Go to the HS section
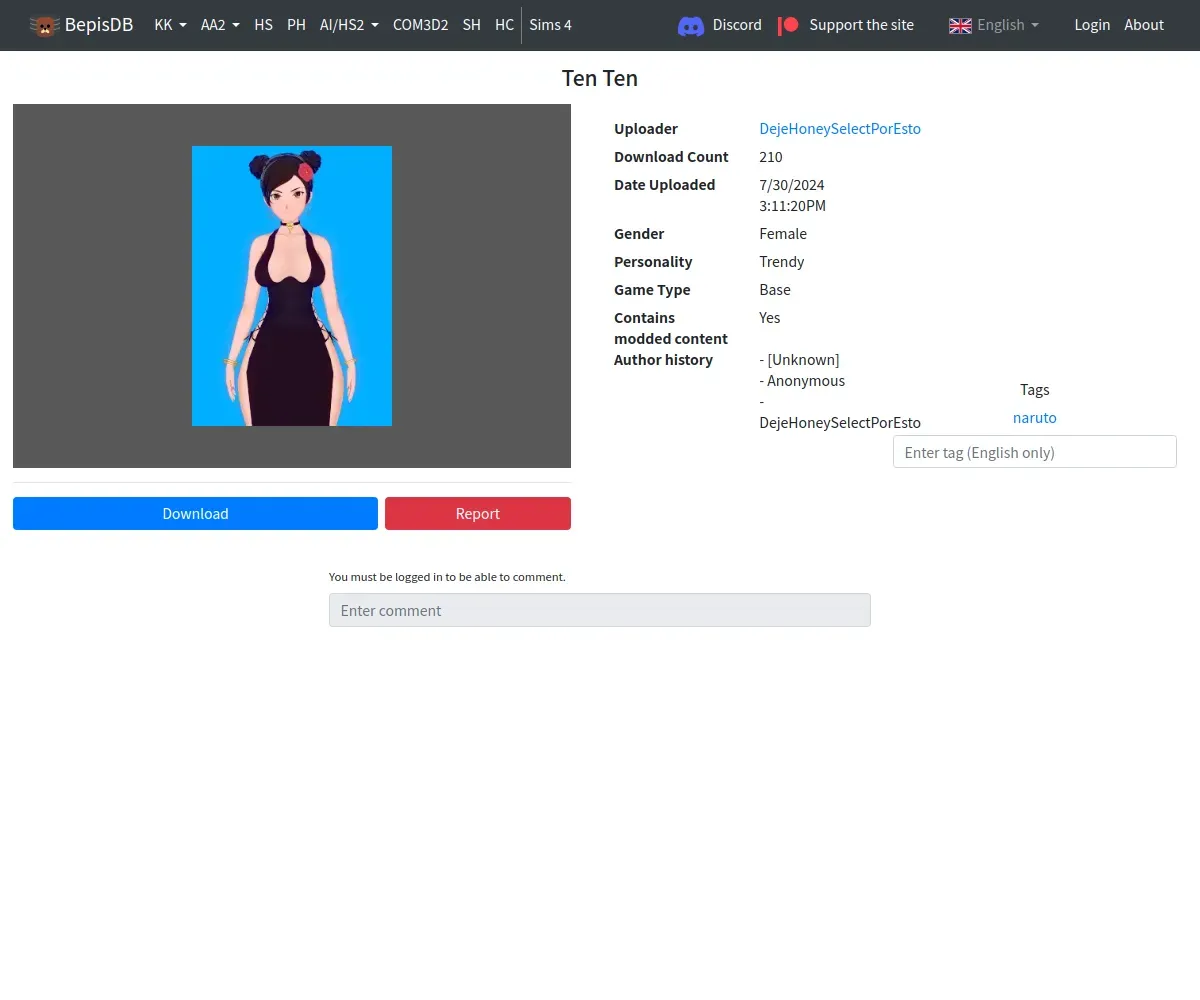Image resolution: width=1200 pixels, height=1000 pixels. click(x=263, y=25)
